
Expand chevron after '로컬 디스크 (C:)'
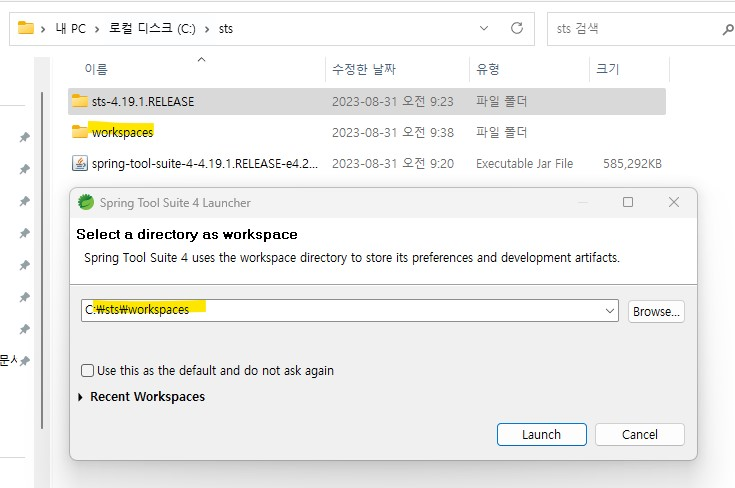point(207,29)
